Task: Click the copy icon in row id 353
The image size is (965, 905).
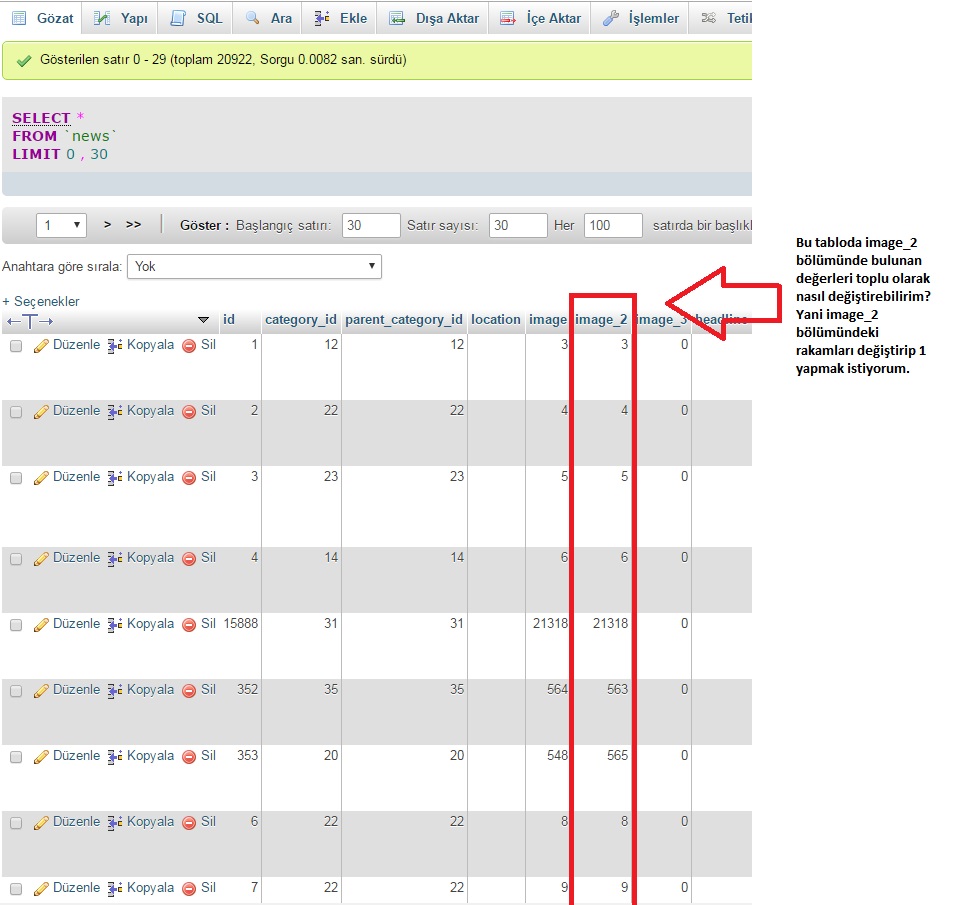Action: 114,757
